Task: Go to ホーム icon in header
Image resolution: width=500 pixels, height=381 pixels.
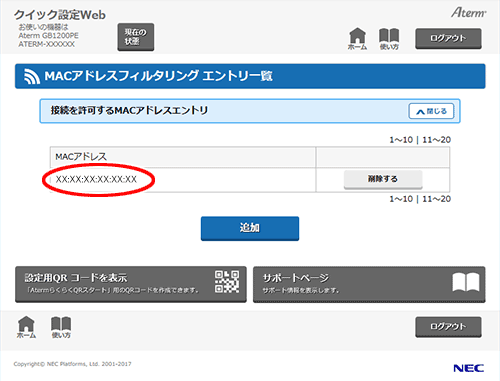Action: 357,39
